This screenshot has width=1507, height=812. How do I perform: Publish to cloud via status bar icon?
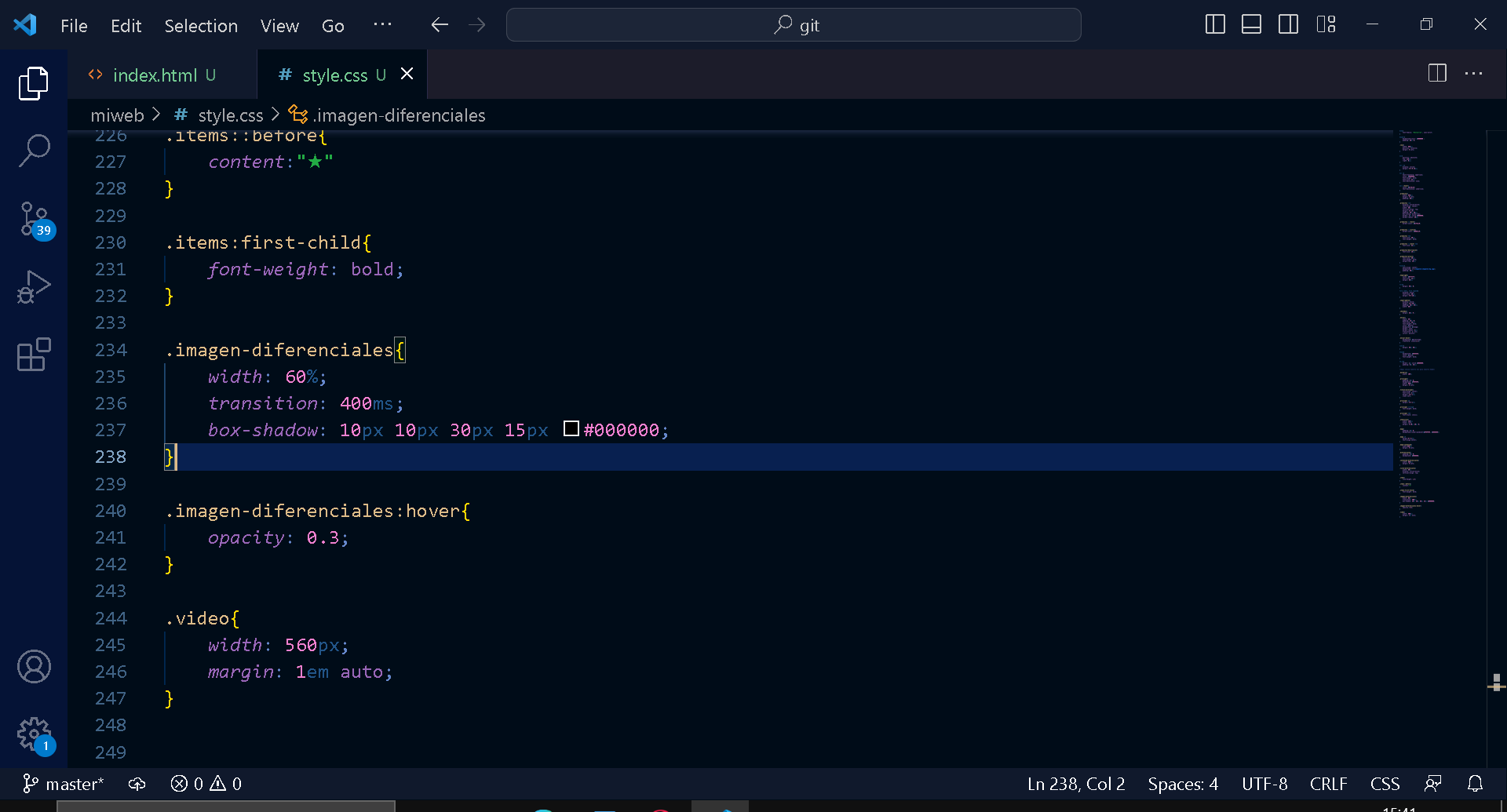pyautogui.click(x=137, y=784)
